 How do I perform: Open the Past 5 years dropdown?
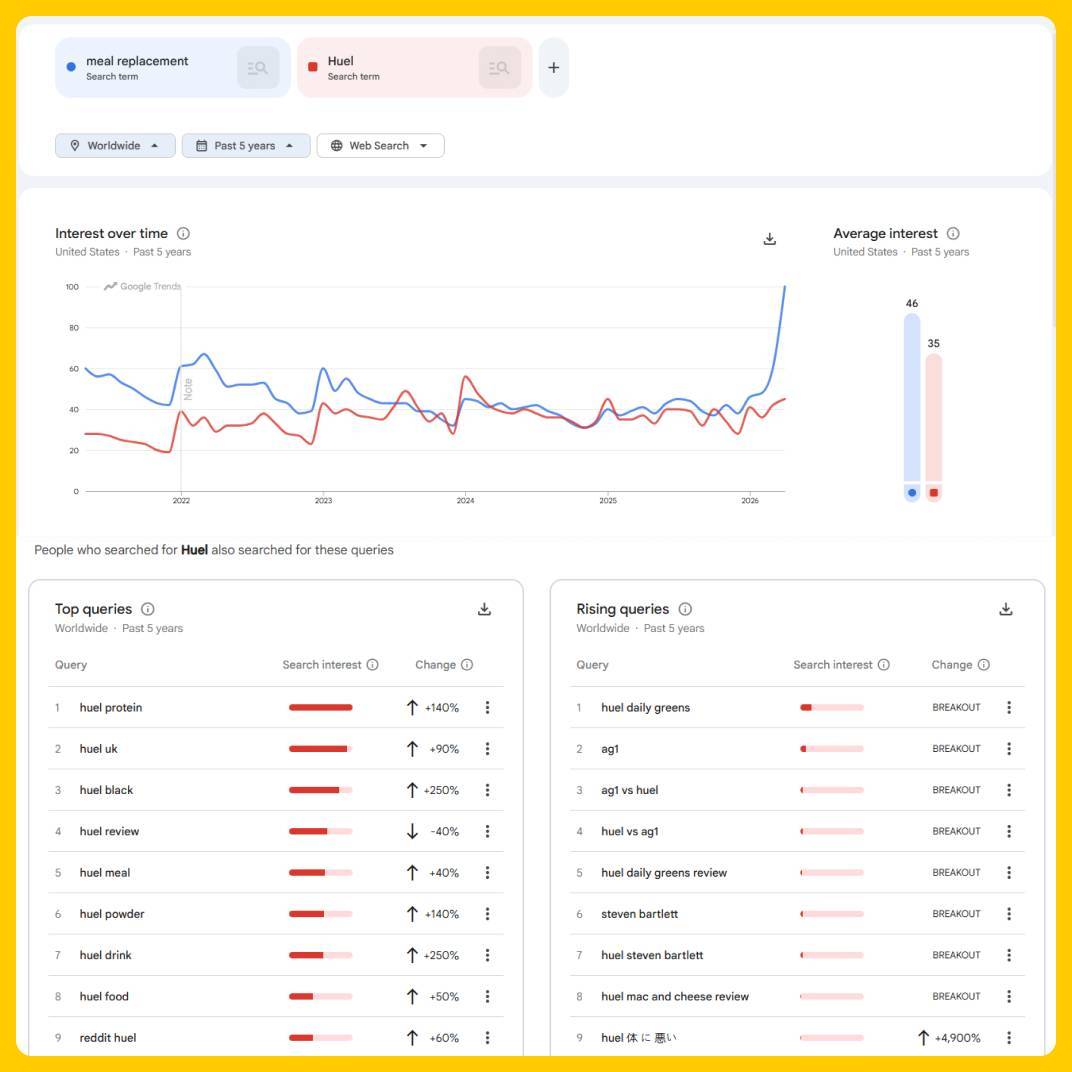[x=245, y=146]
